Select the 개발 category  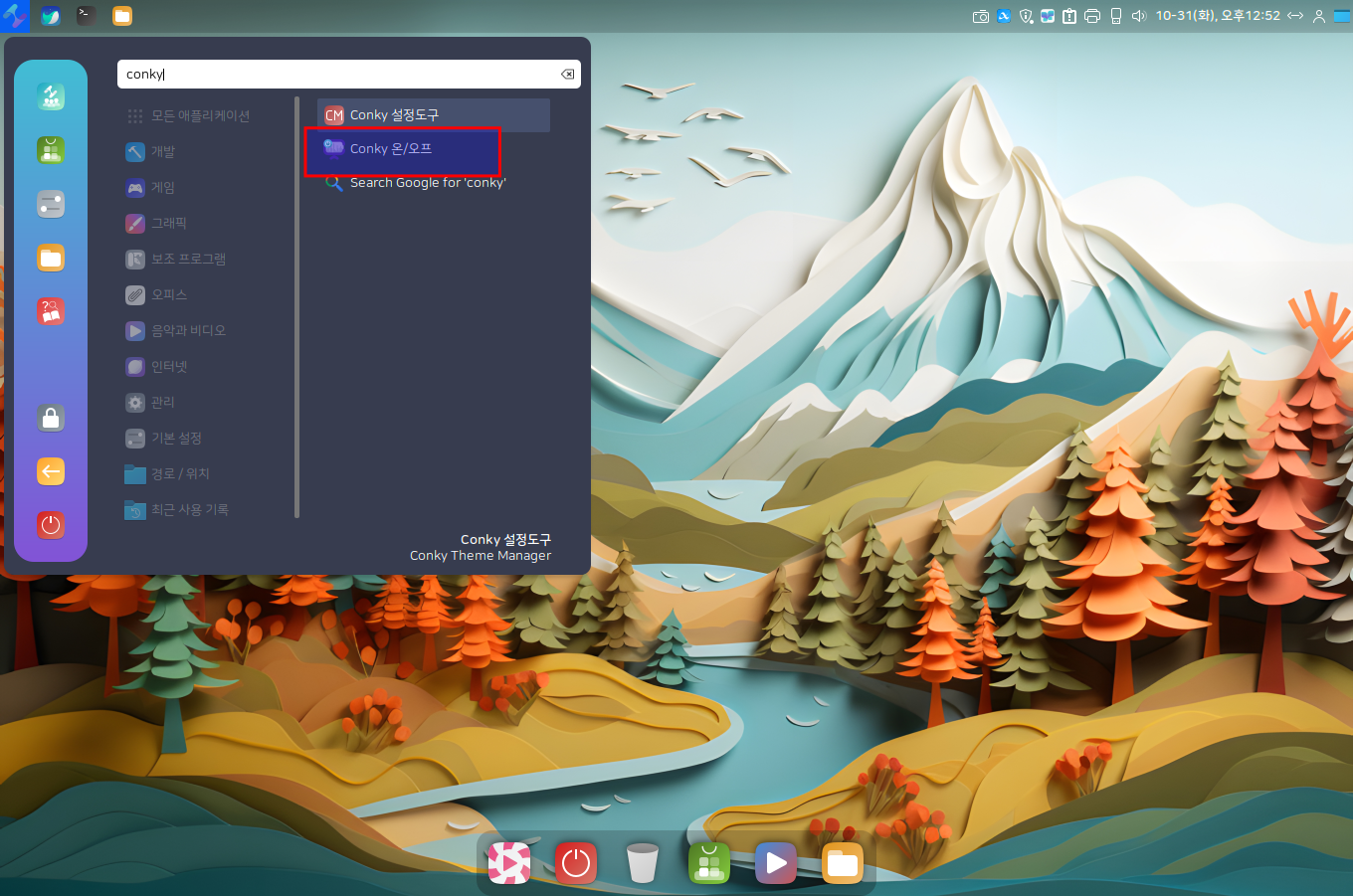[x=162, y=152]
